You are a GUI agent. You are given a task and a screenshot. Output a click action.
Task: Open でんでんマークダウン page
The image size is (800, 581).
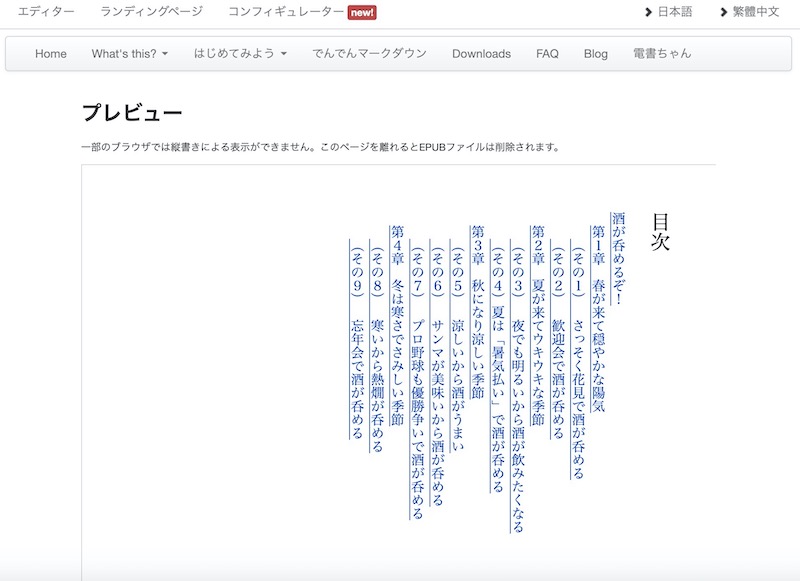(x=369, y=54)
